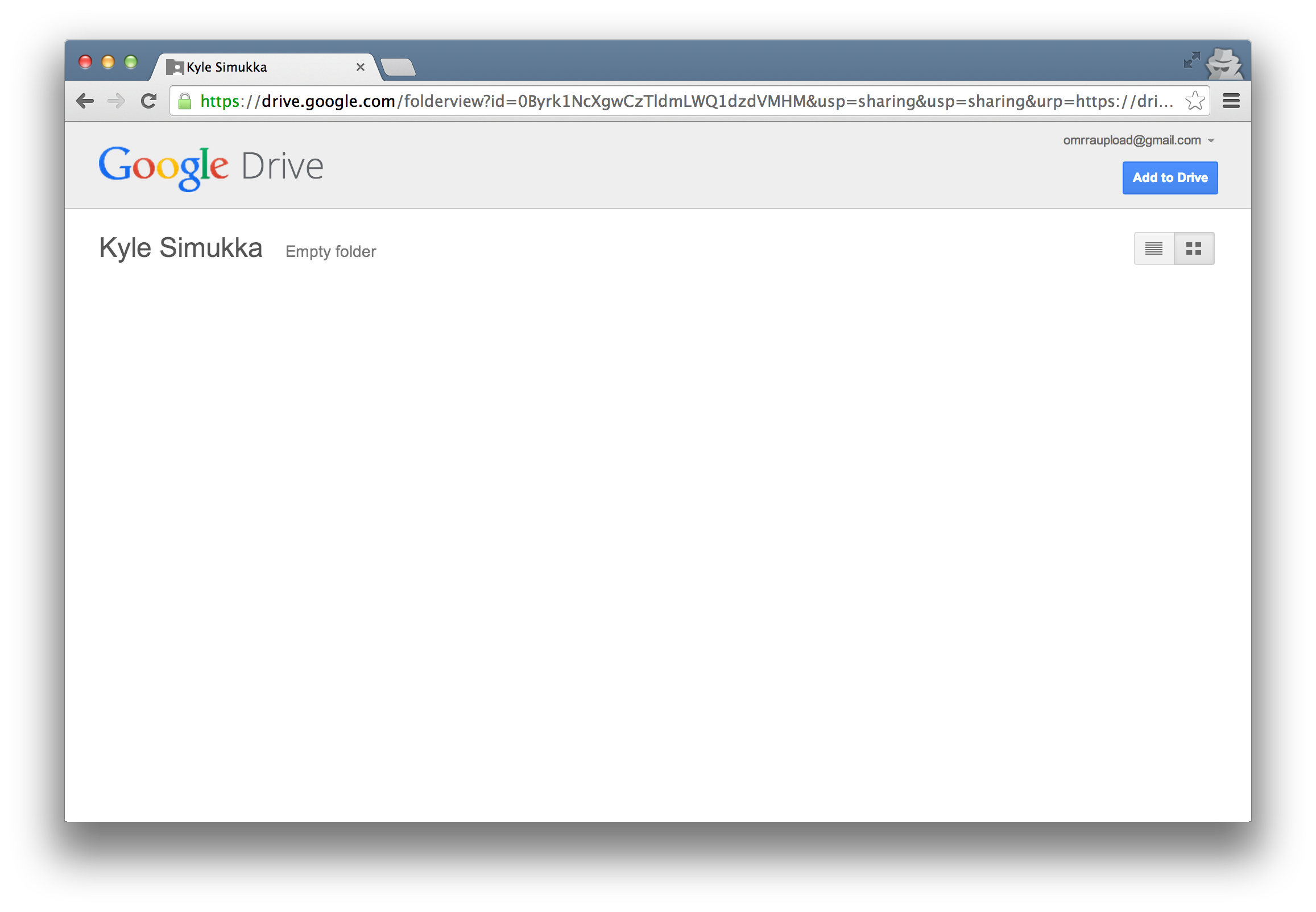Click the green zoom window button

131,62
